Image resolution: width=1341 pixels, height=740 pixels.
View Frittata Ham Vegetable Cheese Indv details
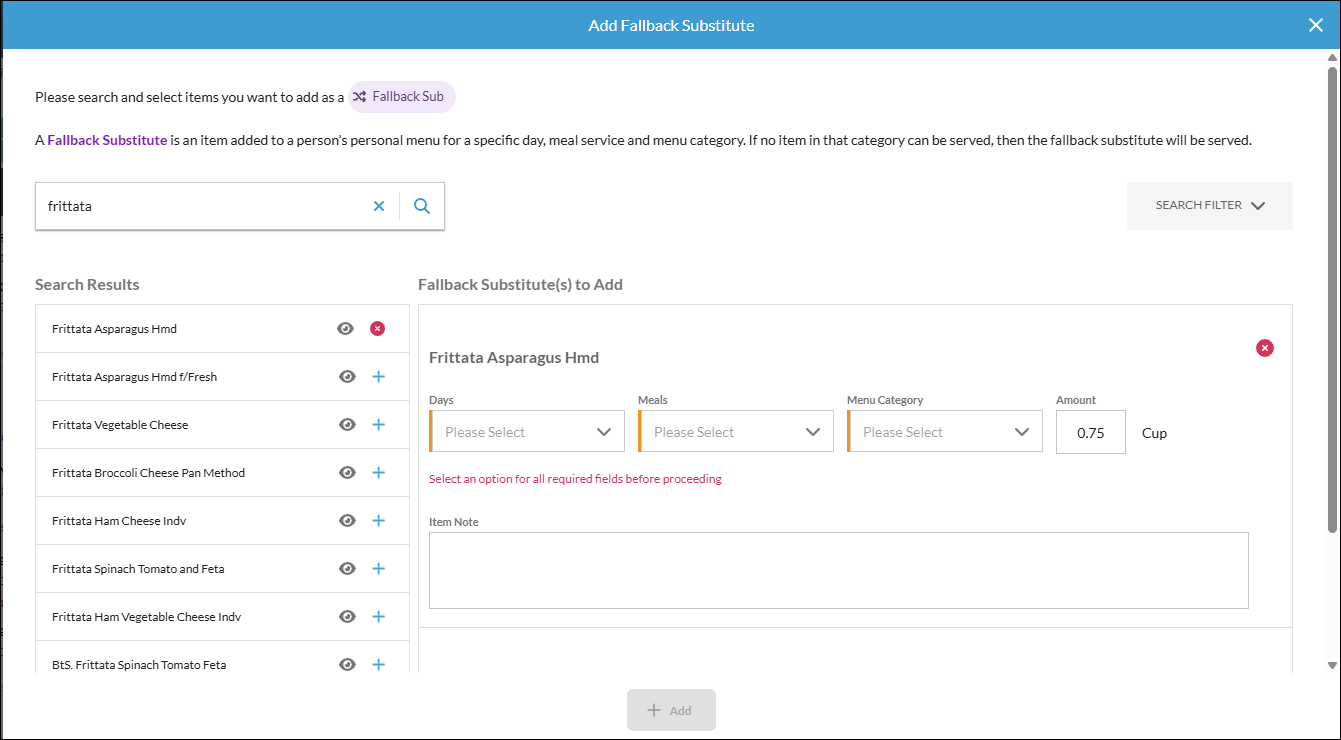(x=347, y=616)
